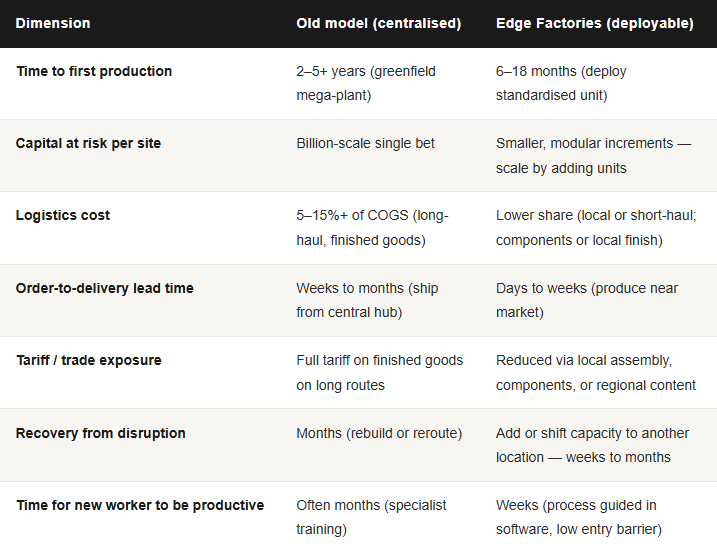The image size is (717, 546).
Task: Select the "Order-to-delivery lead time" label
Action: 104,288
